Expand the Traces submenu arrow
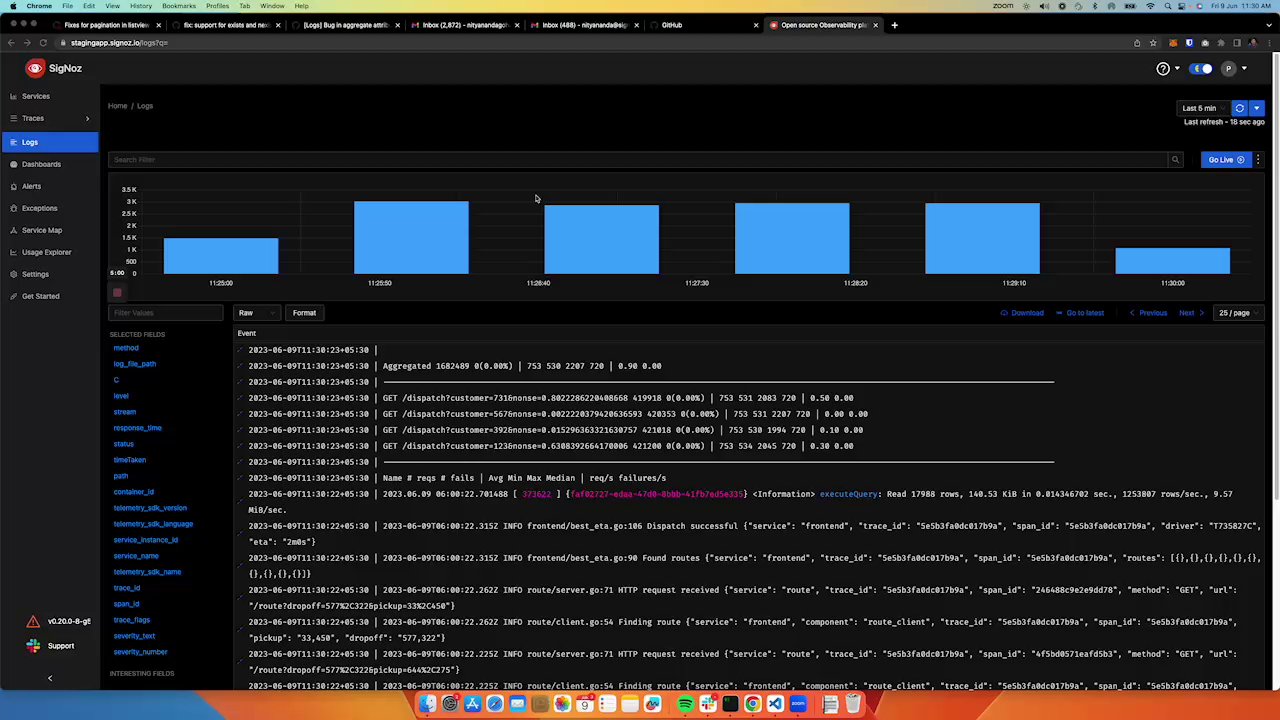 87,119
